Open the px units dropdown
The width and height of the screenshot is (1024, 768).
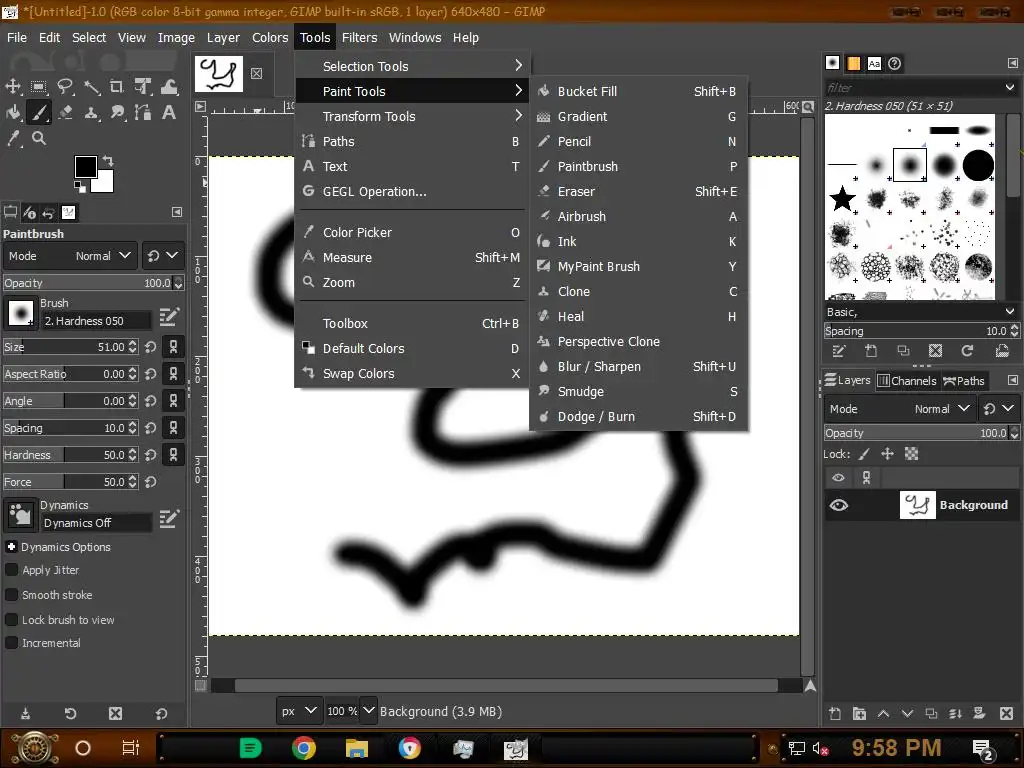click(298, 711)
